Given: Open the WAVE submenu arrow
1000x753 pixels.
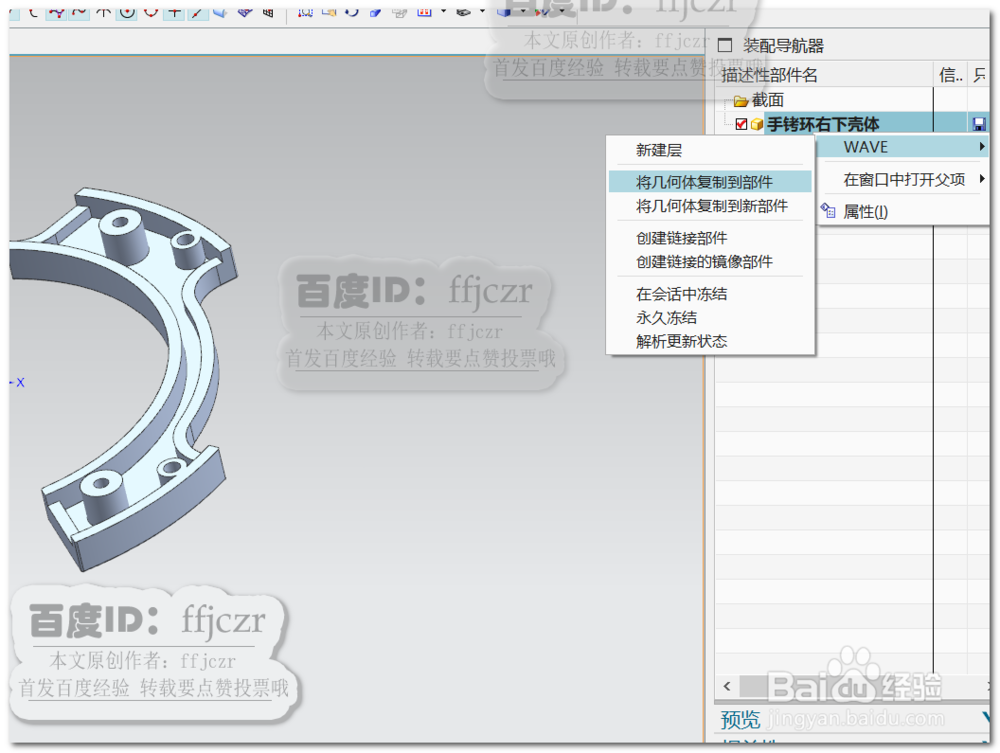Looking at the screenshot, I should tap(982, 146).
